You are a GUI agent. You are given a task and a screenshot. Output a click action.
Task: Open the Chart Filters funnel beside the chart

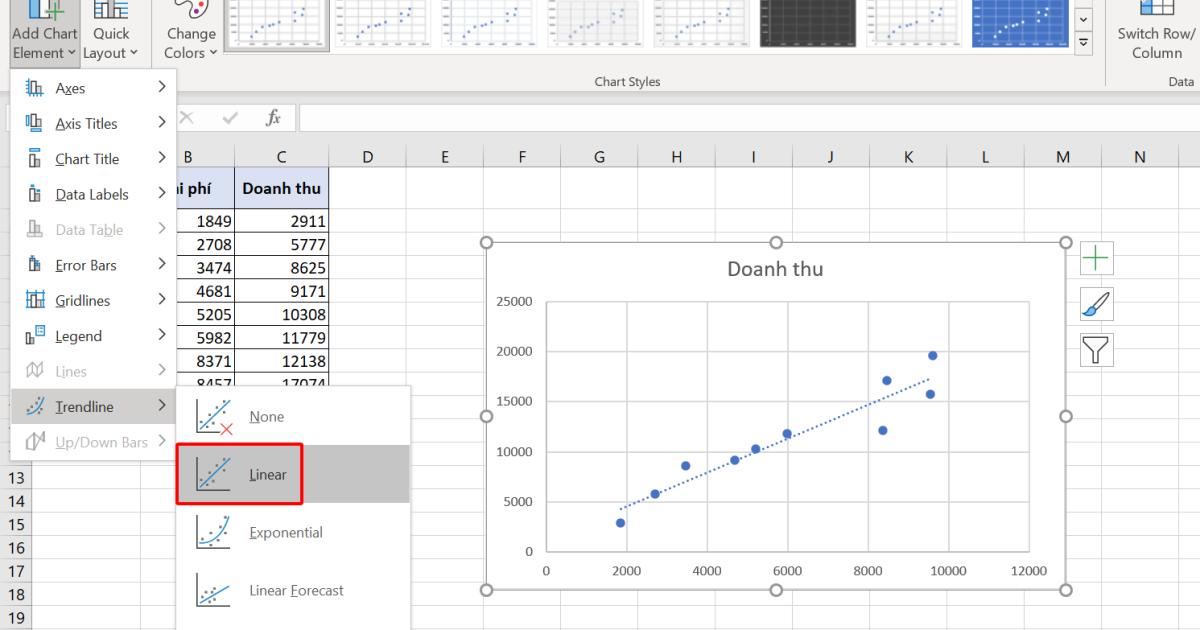pyautogui.click(x=1096, y=350)
